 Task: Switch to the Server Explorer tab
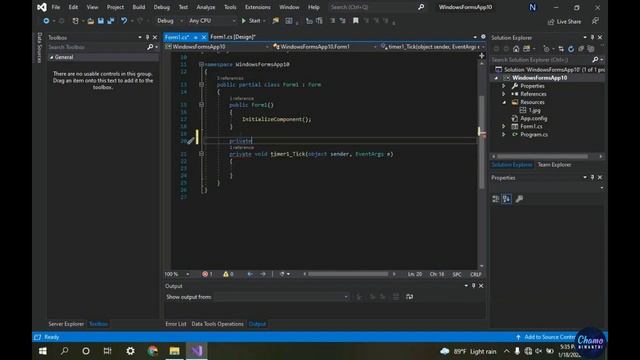(x=66, y=324)
